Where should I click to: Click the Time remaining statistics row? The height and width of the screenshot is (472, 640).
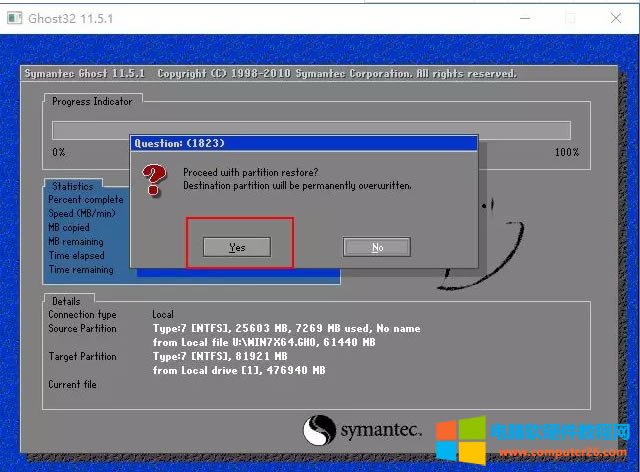81,270
